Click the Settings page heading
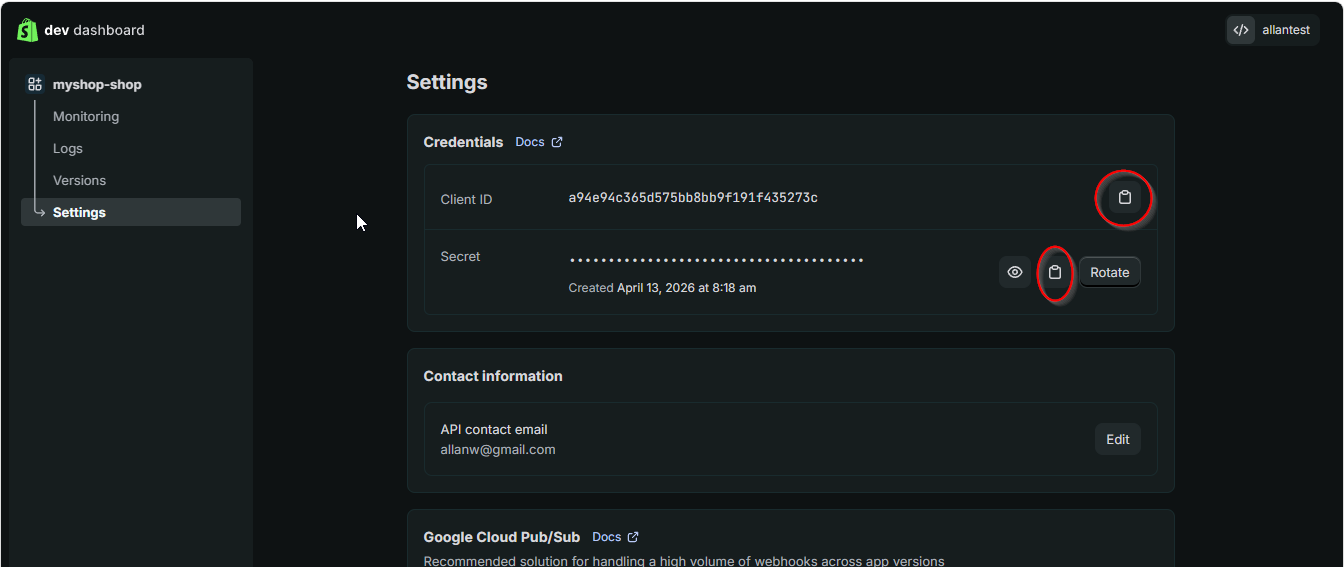Image resolution: width=1344 pixels, height=567 pixels. [447, 82]
